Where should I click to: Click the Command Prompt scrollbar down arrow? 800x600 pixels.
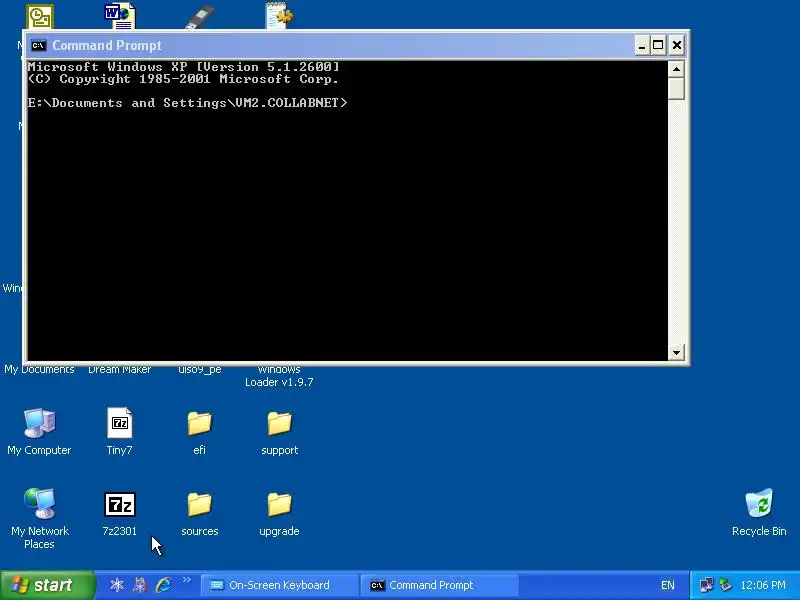676,352
